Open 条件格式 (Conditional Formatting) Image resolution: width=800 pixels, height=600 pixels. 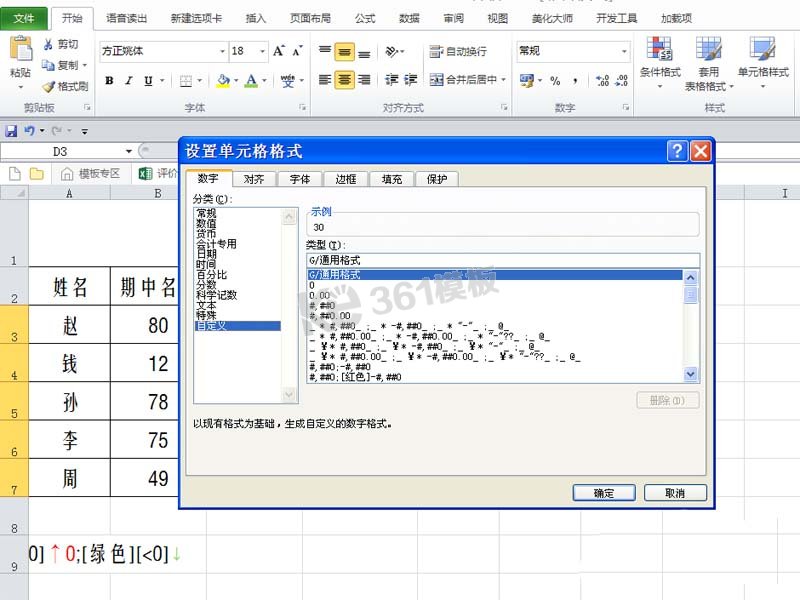(661, 62)
